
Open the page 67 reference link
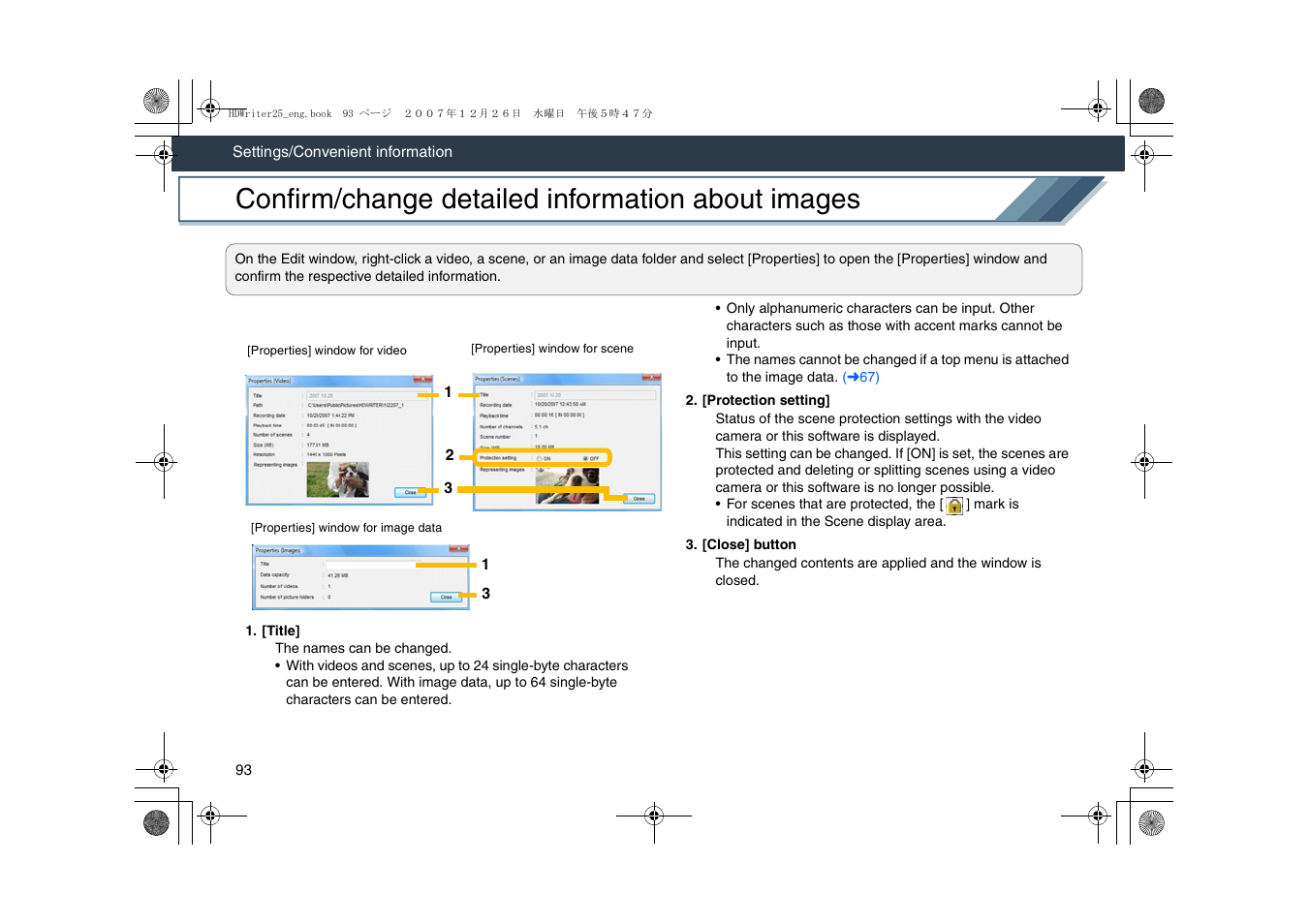(x=860, y=378)
